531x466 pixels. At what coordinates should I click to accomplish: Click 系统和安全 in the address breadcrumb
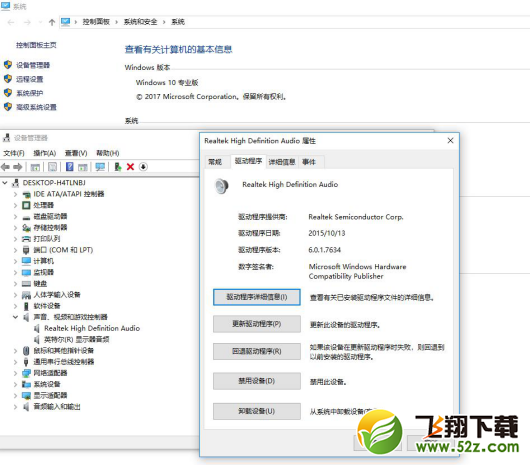(x=140, y=22)
